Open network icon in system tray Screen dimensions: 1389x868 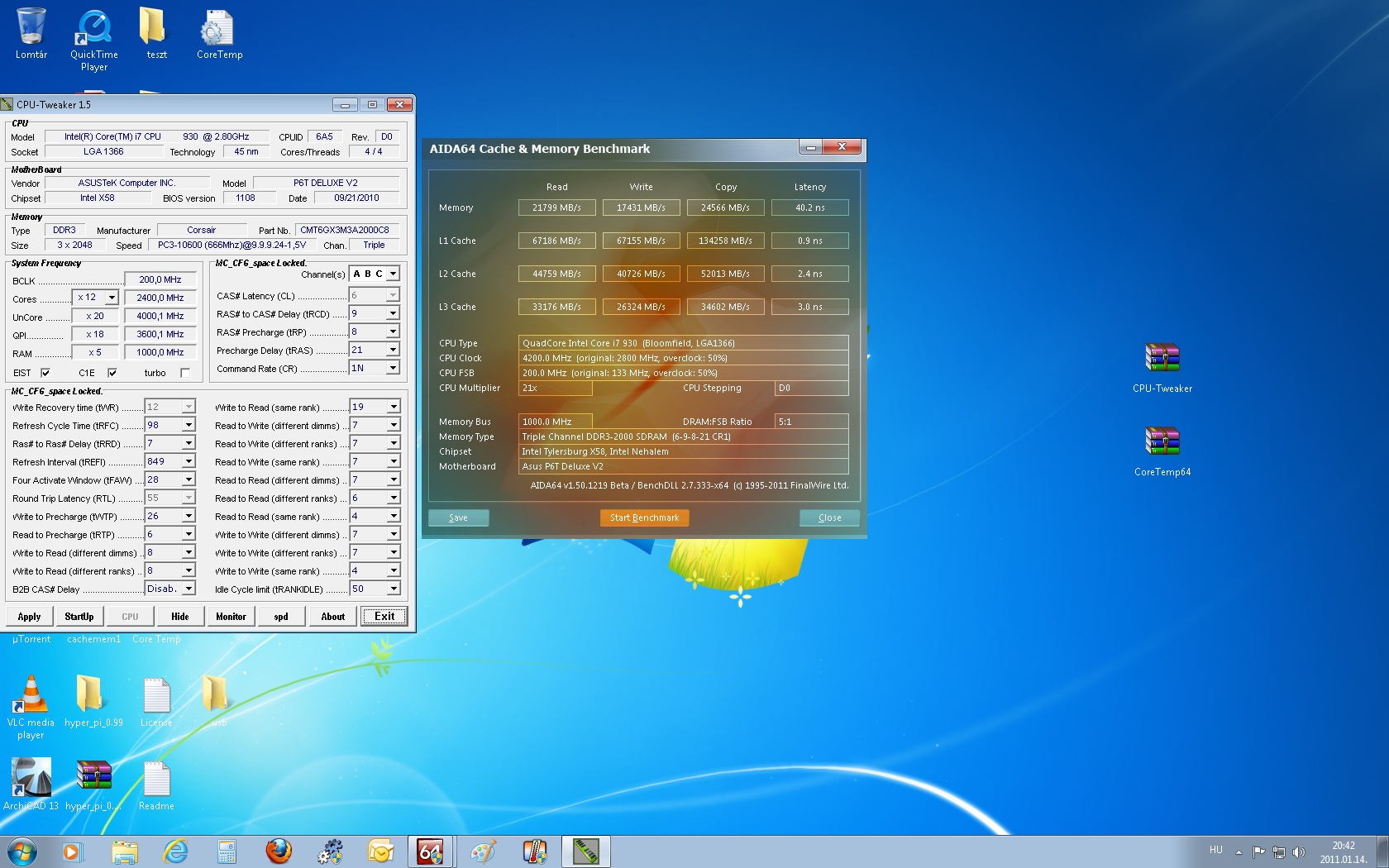(1279, 851)
